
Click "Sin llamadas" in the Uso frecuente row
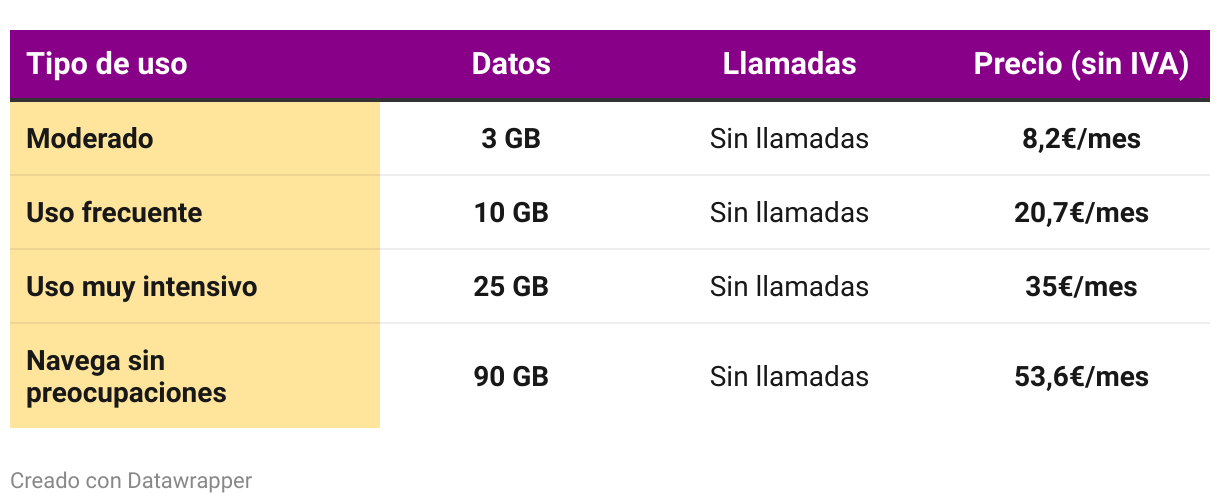[789, 212]
